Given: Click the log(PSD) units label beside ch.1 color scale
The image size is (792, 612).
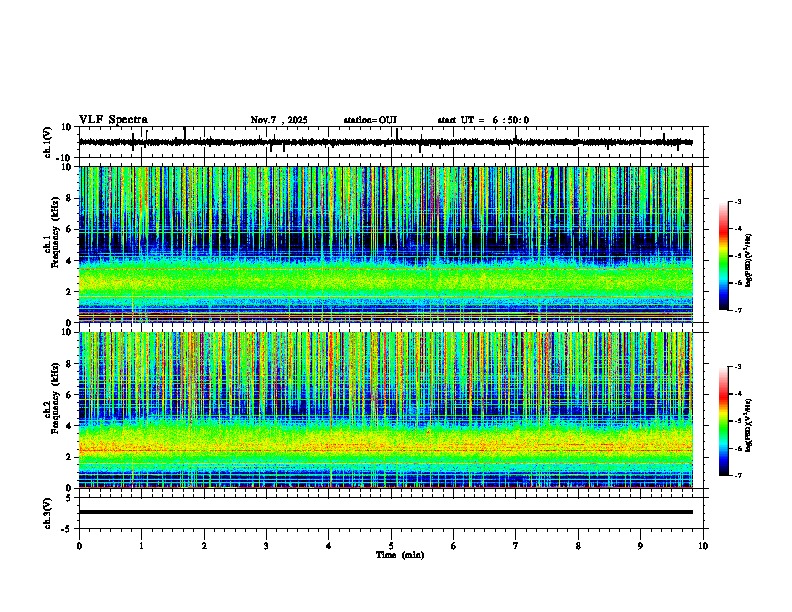Looking at the screenshot, I should 748,261.
